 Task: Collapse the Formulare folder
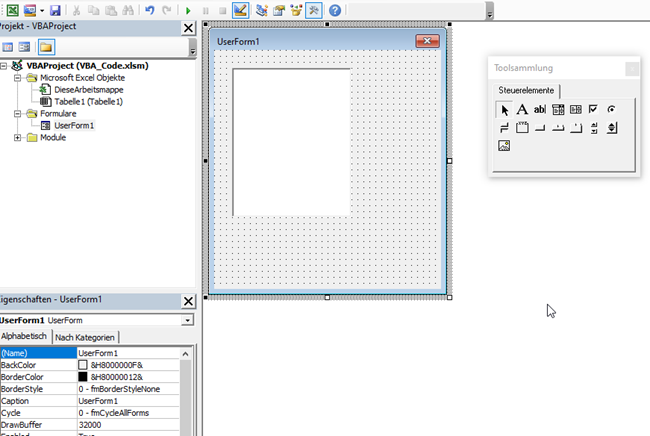coord(17,114)
